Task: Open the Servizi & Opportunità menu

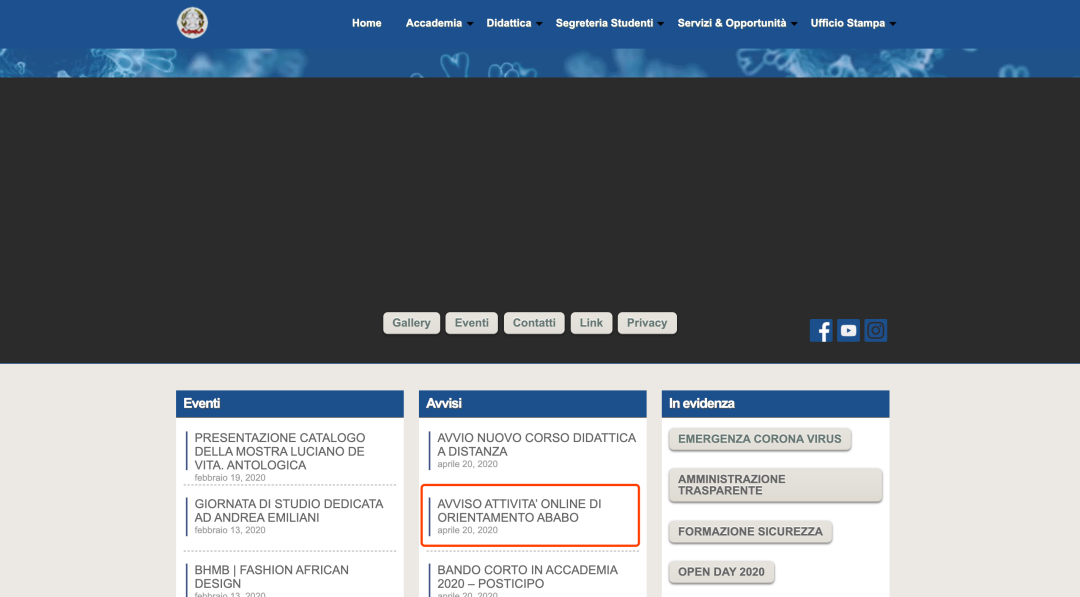Action: pyautogui.click(x=731, y=23)
